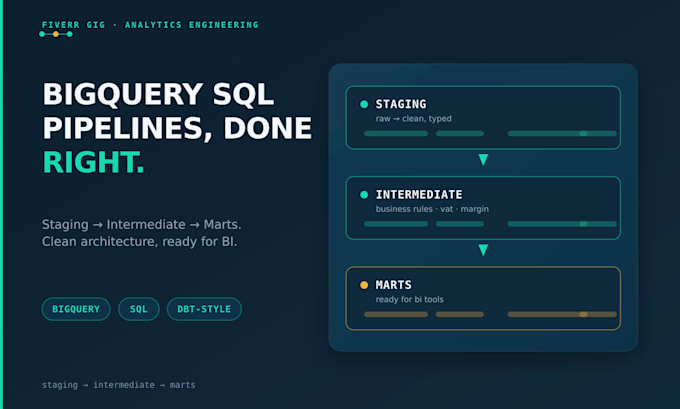The width and height of the screenshot is (680, 409).
Task: Click the down arrow between INTERMEDIATE and MARTS
Action: 483,250
